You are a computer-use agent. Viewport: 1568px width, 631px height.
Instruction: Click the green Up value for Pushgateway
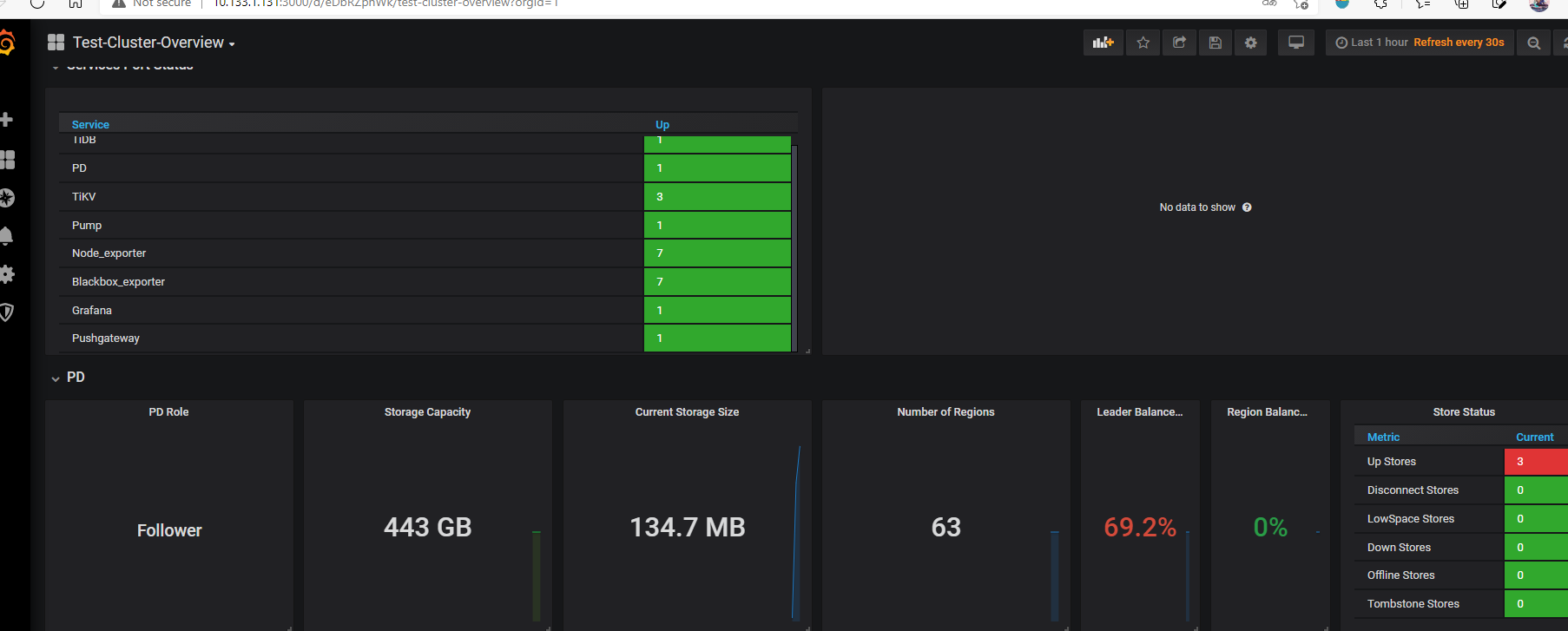(717, 339)
